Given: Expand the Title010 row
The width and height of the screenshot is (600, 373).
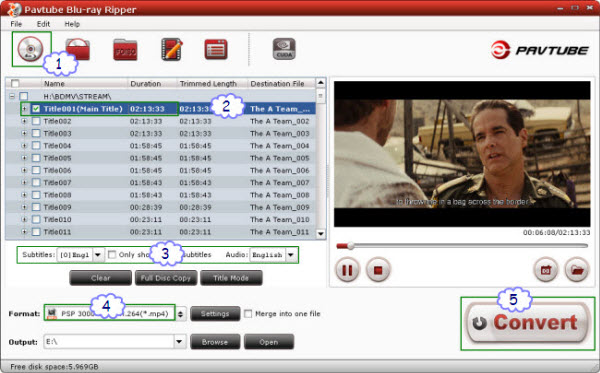Looking at the screenshot, I should click(24, 220).
